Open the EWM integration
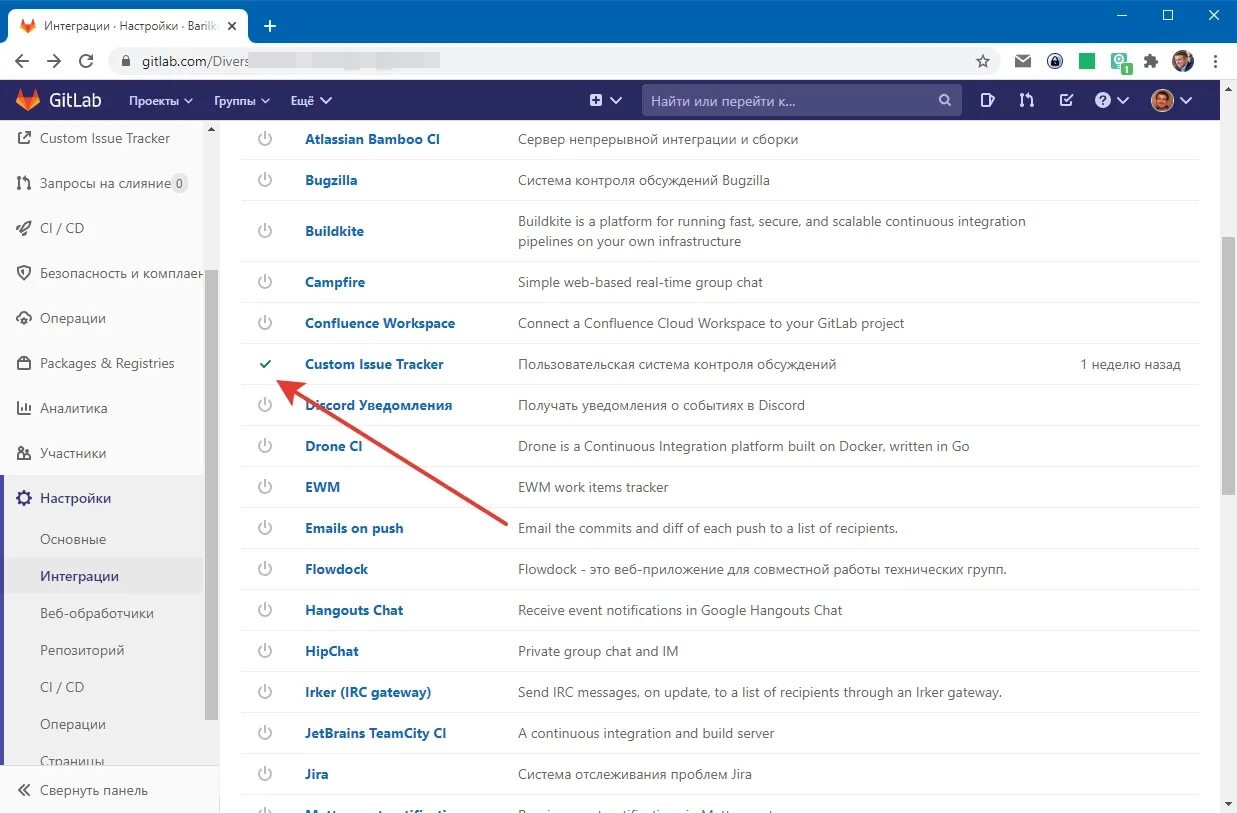 click(322, 487)
